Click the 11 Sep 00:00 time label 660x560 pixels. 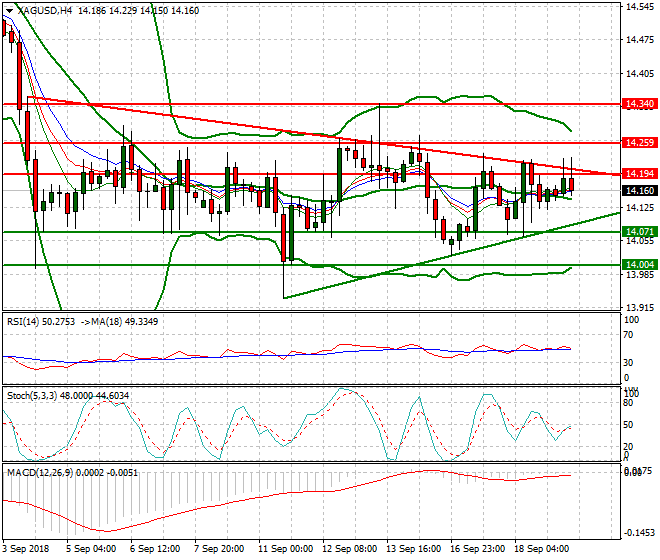[286, 549]
